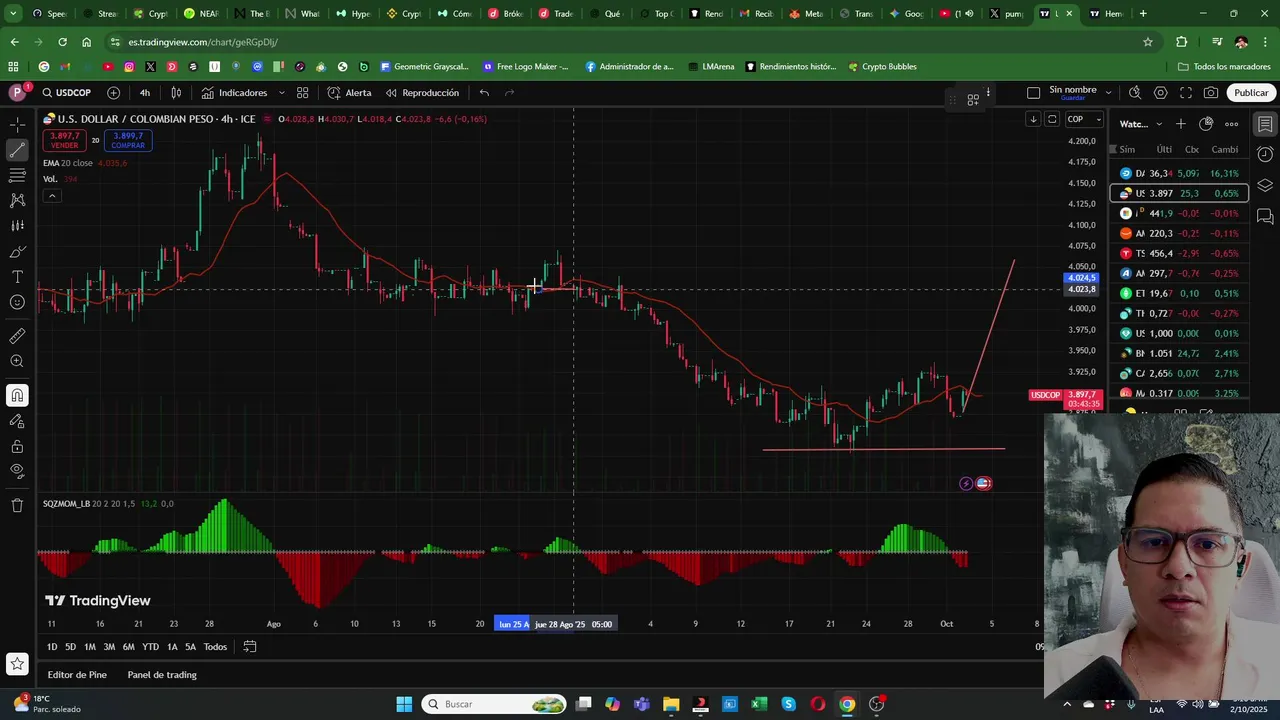This screenshot has height=720, width=1280.
Task: Select the 3.897 USDCOP watchlist row
Action: tap(1180, 193)
